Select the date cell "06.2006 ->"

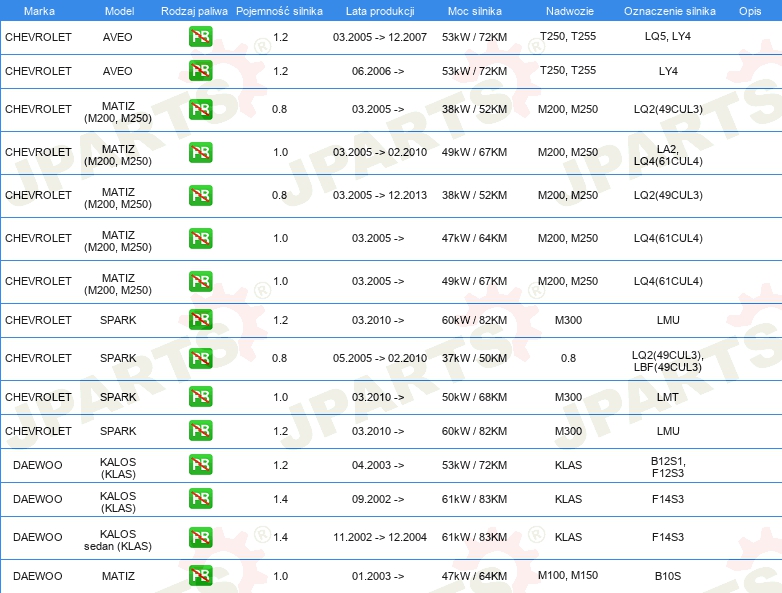point(378,71)
